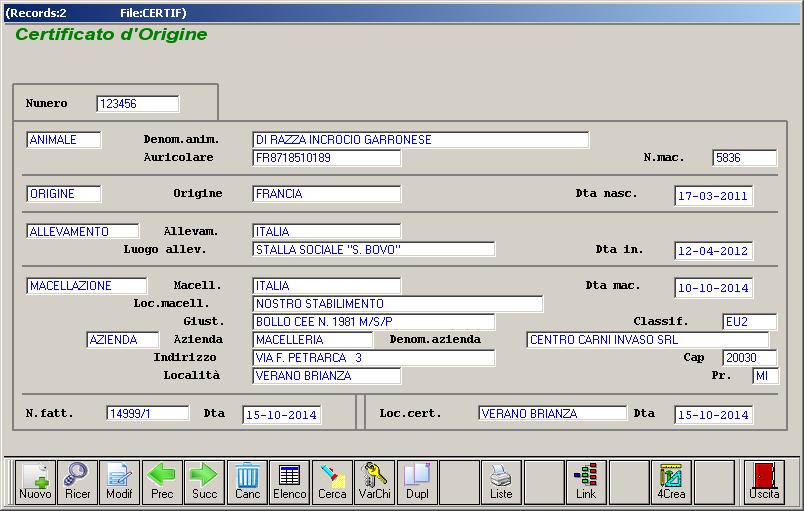Click the ANIMALE section box
The height and width of the screenshot is (511, 804).
click(x=64, y=139)
